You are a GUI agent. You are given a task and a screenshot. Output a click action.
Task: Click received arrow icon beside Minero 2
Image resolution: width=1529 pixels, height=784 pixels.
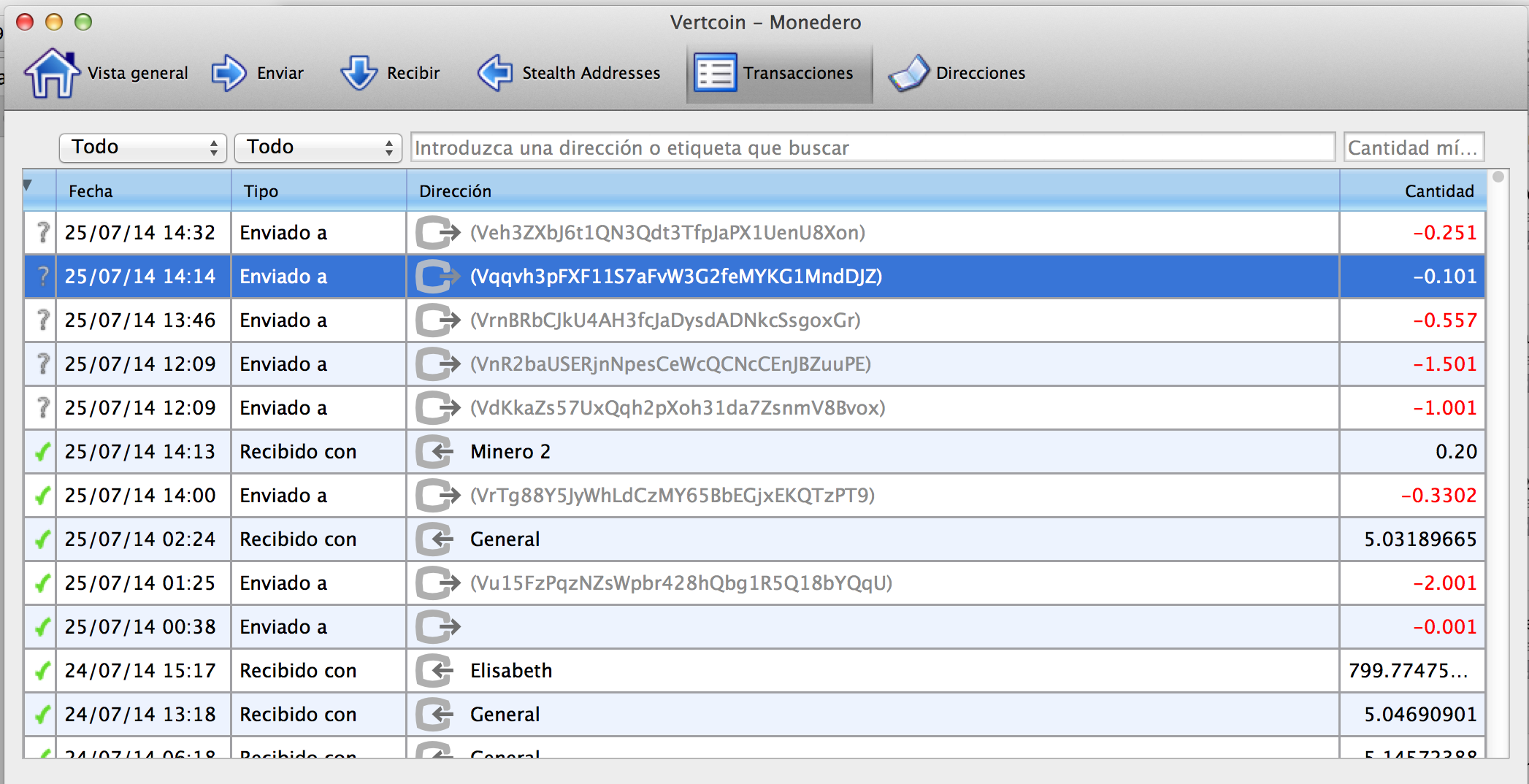click(435, 452)
